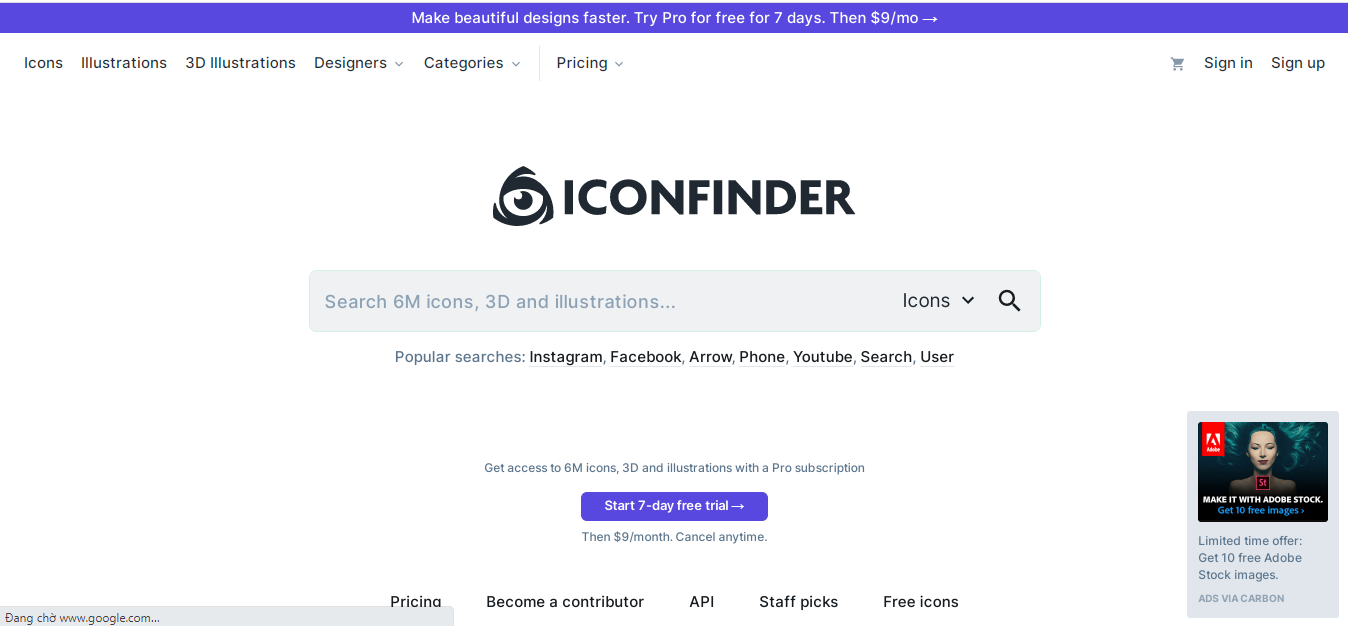Viewport: 1348px width, 626px height.
Task: Click the purple Try Pro promo banner
Action: pos(674,18)
